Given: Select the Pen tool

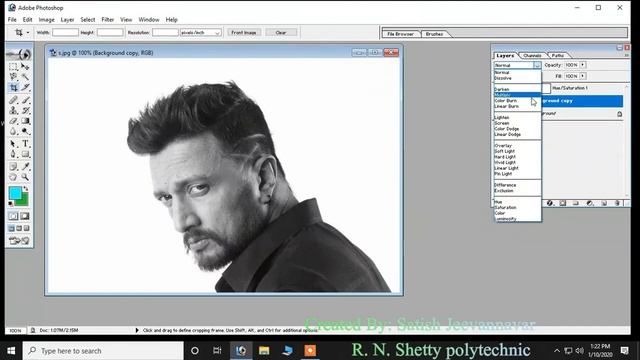Looking at the screenshot, I should (x=13, y=154).
